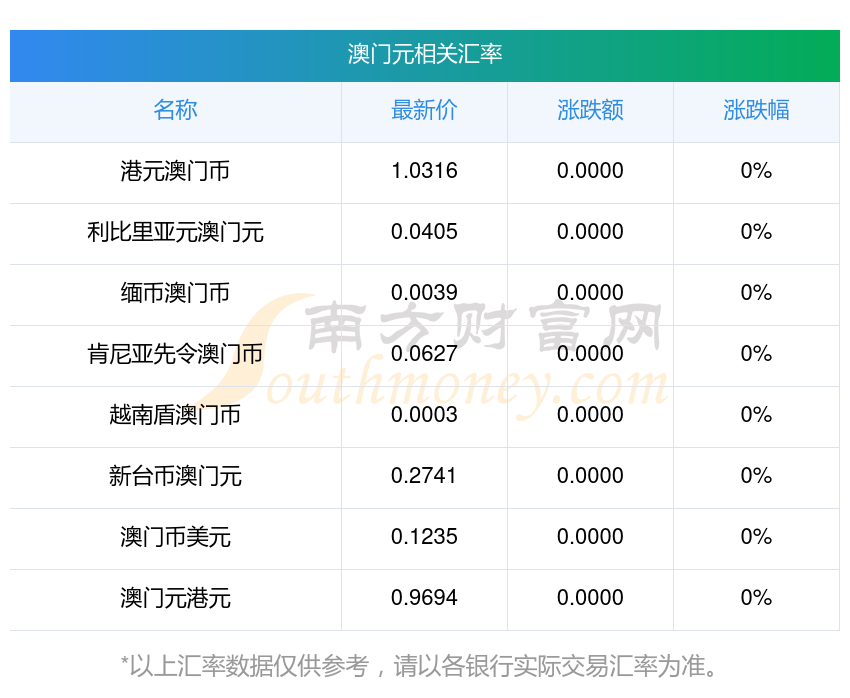Viewport: 850px width, 698px height.
Task: Click the latest price 1.0316
Action: tap(424, 171)
